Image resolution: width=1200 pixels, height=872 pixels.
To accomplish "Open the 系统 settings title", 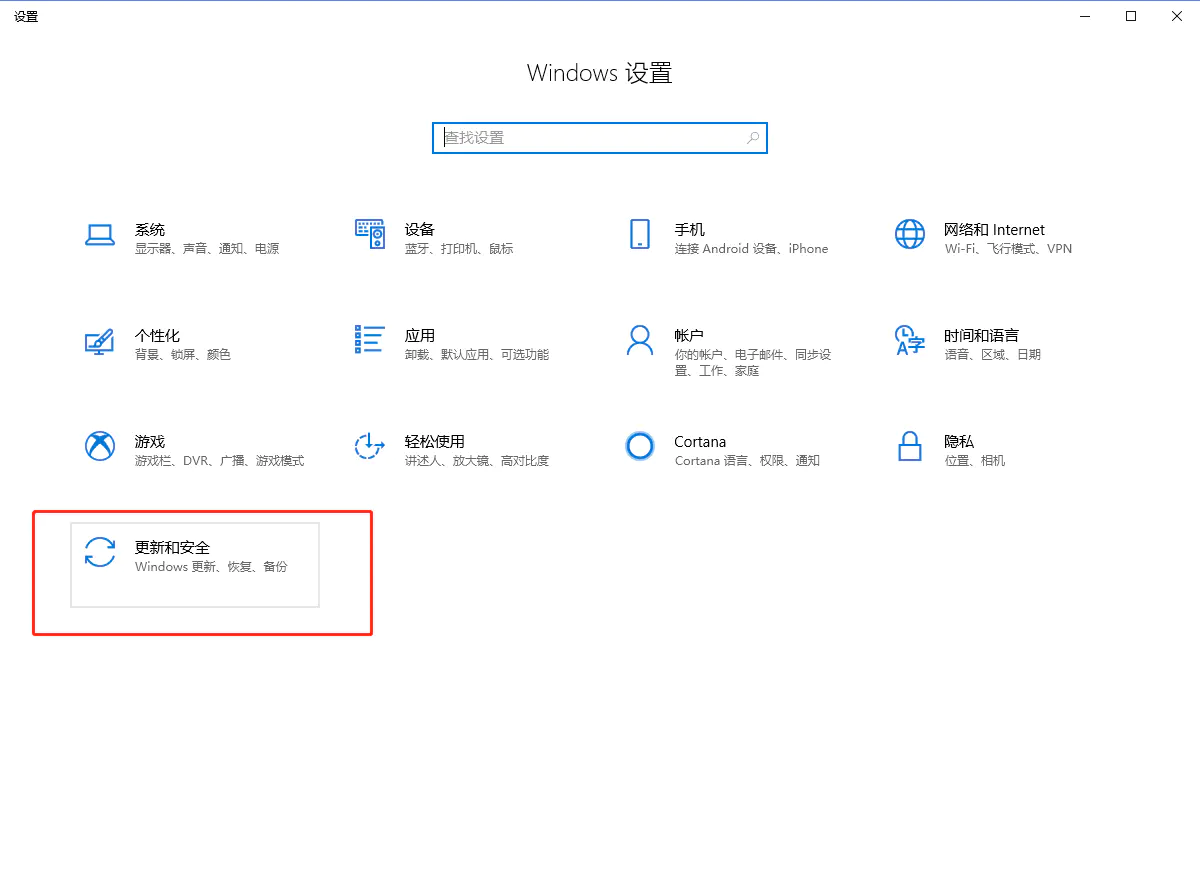I will coord(150,230).
